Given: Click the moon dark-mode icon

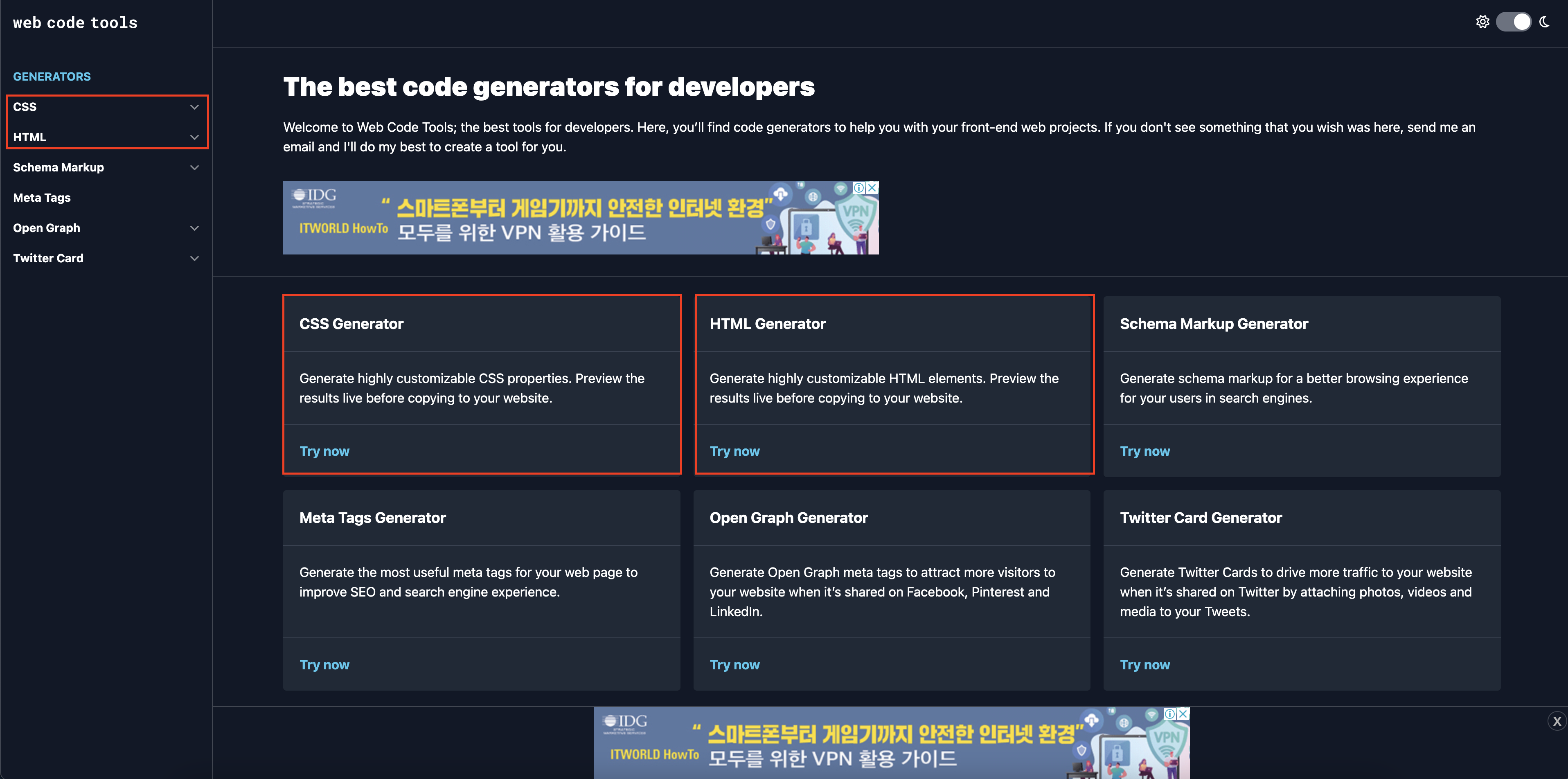Looking at the screenshot, I should tap(1545, 22).
